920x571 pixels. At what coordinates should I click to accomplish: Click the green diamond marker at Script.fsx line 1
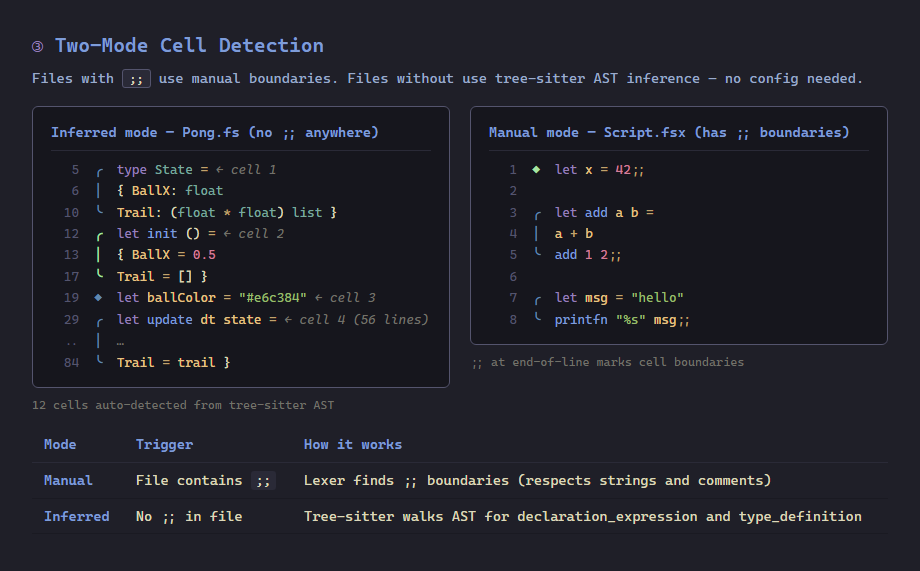(x=536, y=170)
